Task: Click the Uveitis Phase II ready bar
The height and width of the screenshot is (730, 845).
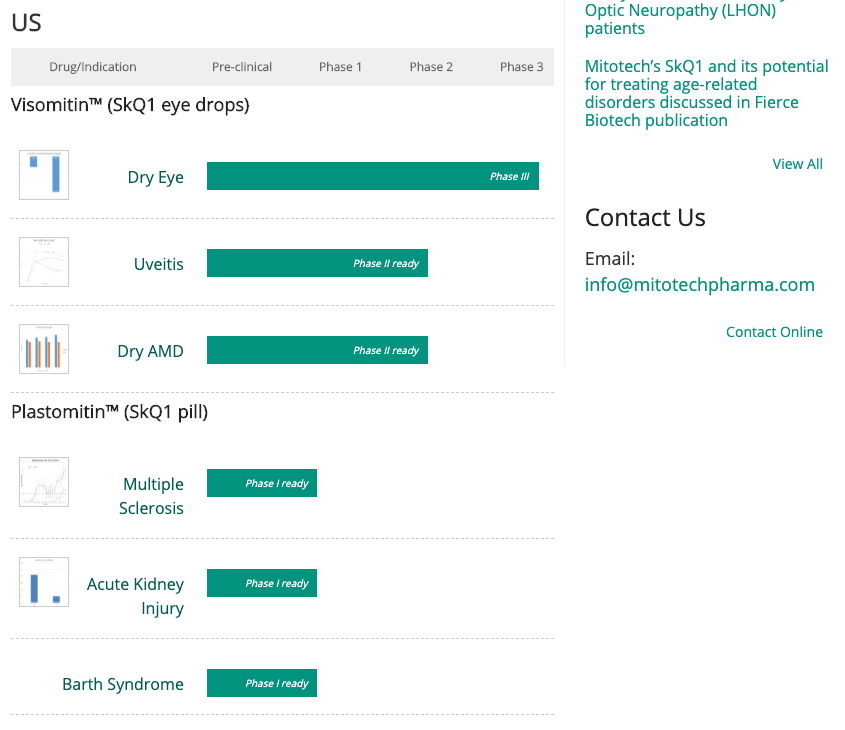Action: [x=317, y=263]
